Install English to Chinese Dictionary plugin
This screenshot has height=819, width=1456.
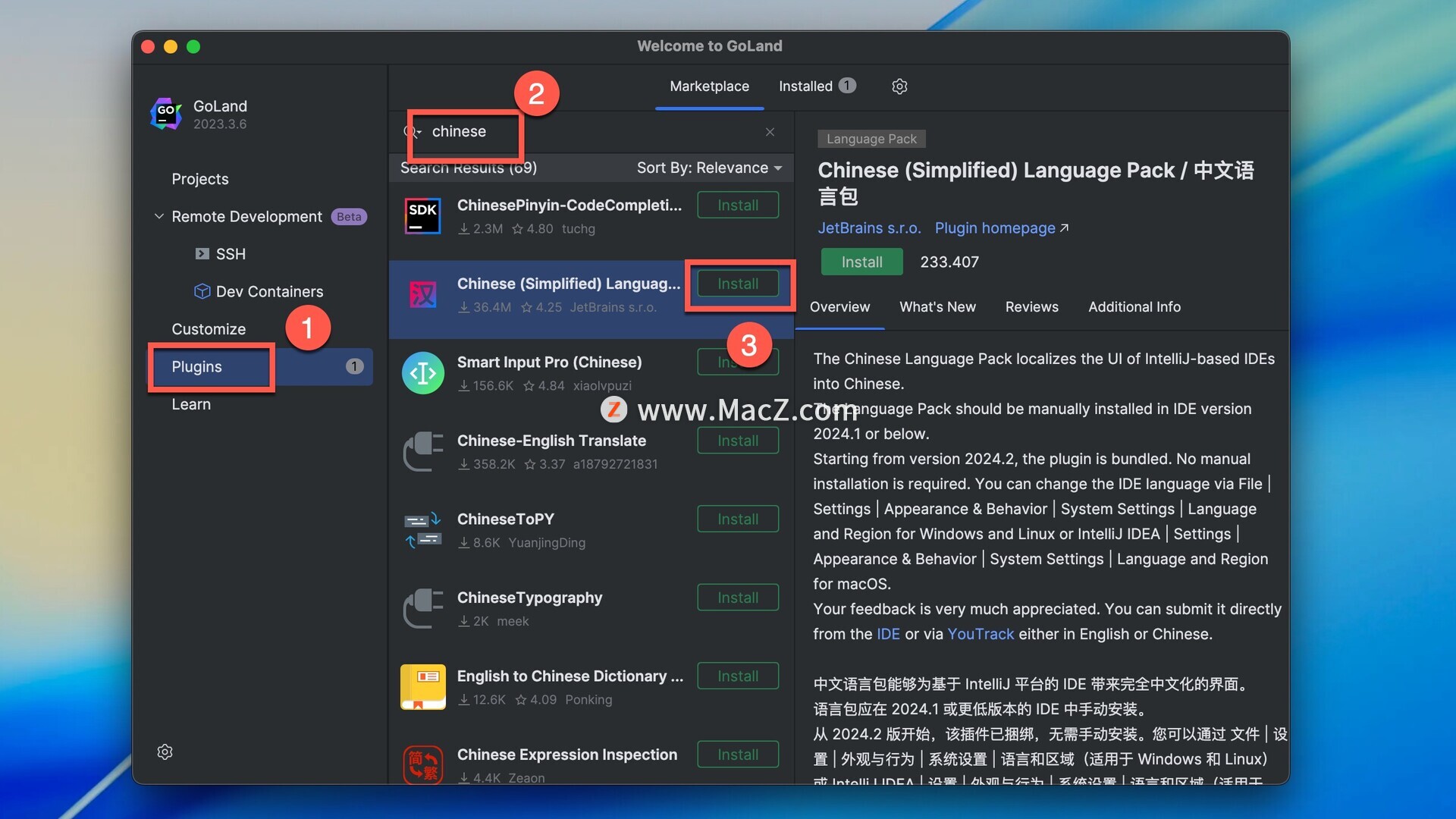[738, 676]
